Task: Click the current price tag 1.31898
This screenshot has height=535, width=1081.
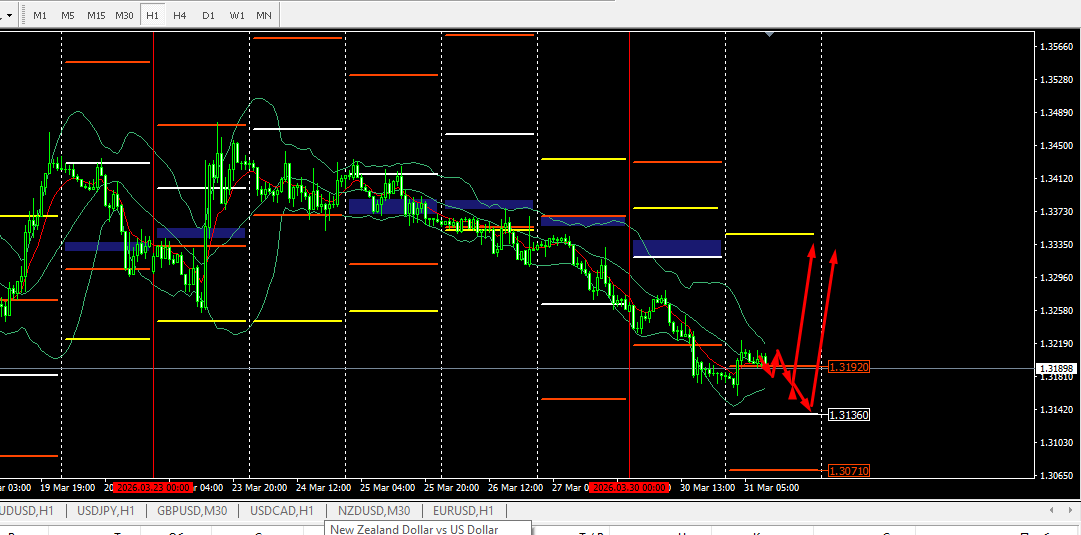Action: pos(1055,369)
